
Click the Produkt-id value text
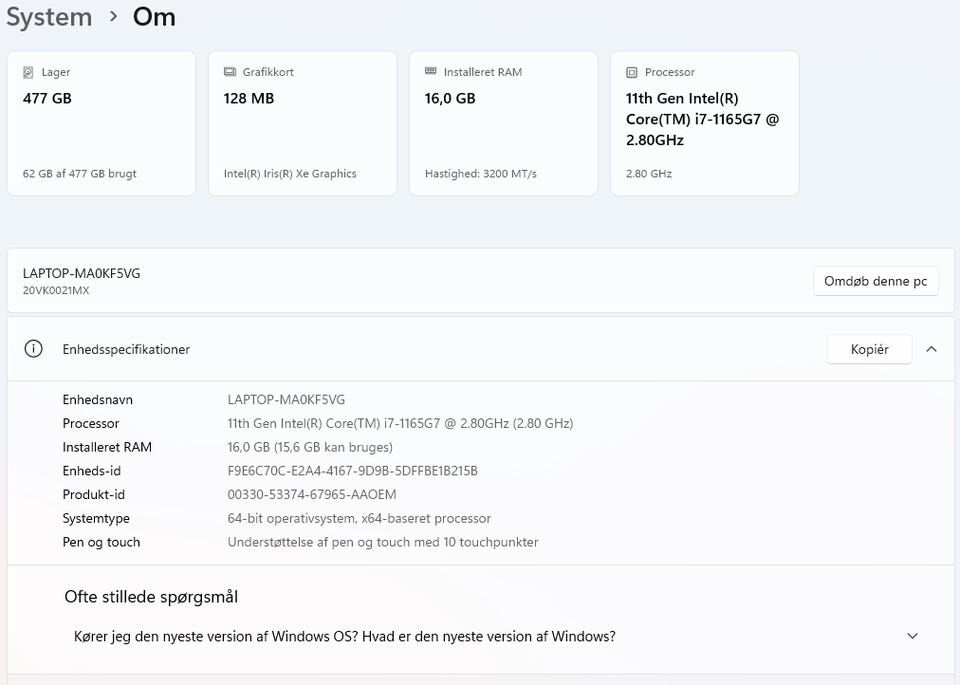(312, 495)
